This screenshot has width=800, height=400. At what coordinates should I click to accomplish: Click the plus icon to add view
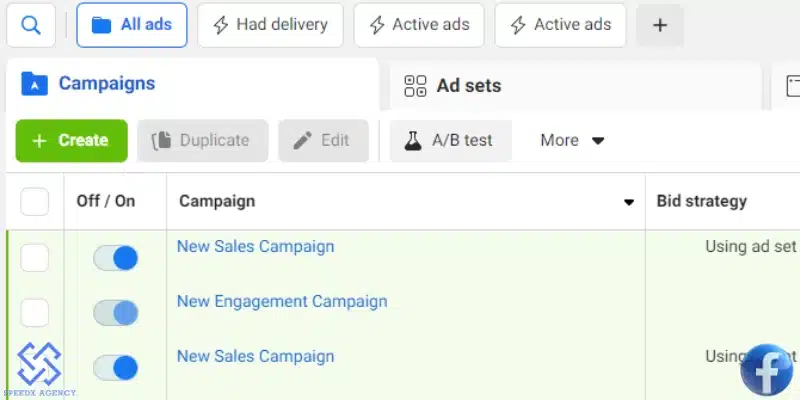(x=660, y=25)
